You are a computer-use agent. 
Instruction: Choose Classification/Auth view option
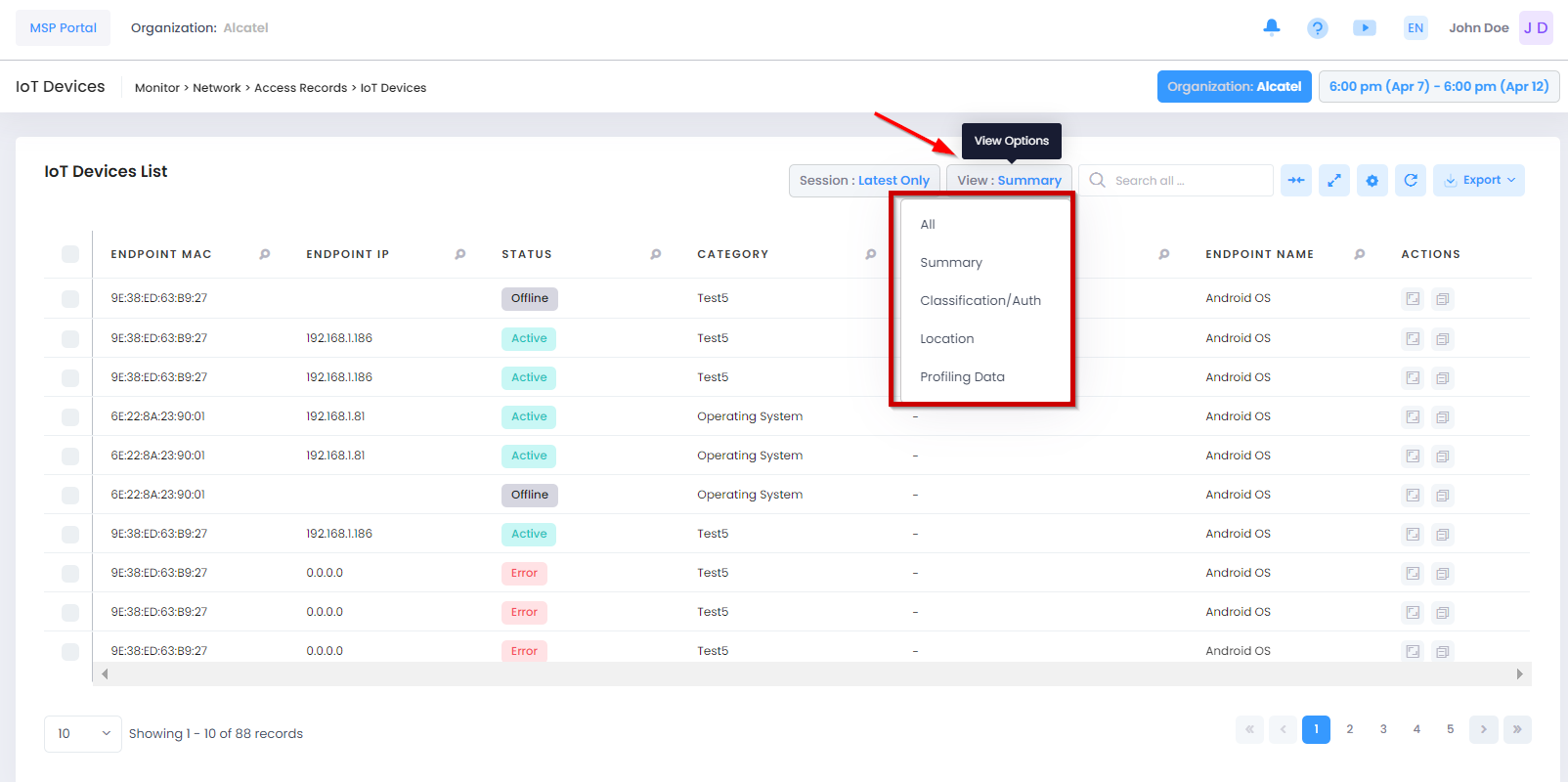[985, 300]
